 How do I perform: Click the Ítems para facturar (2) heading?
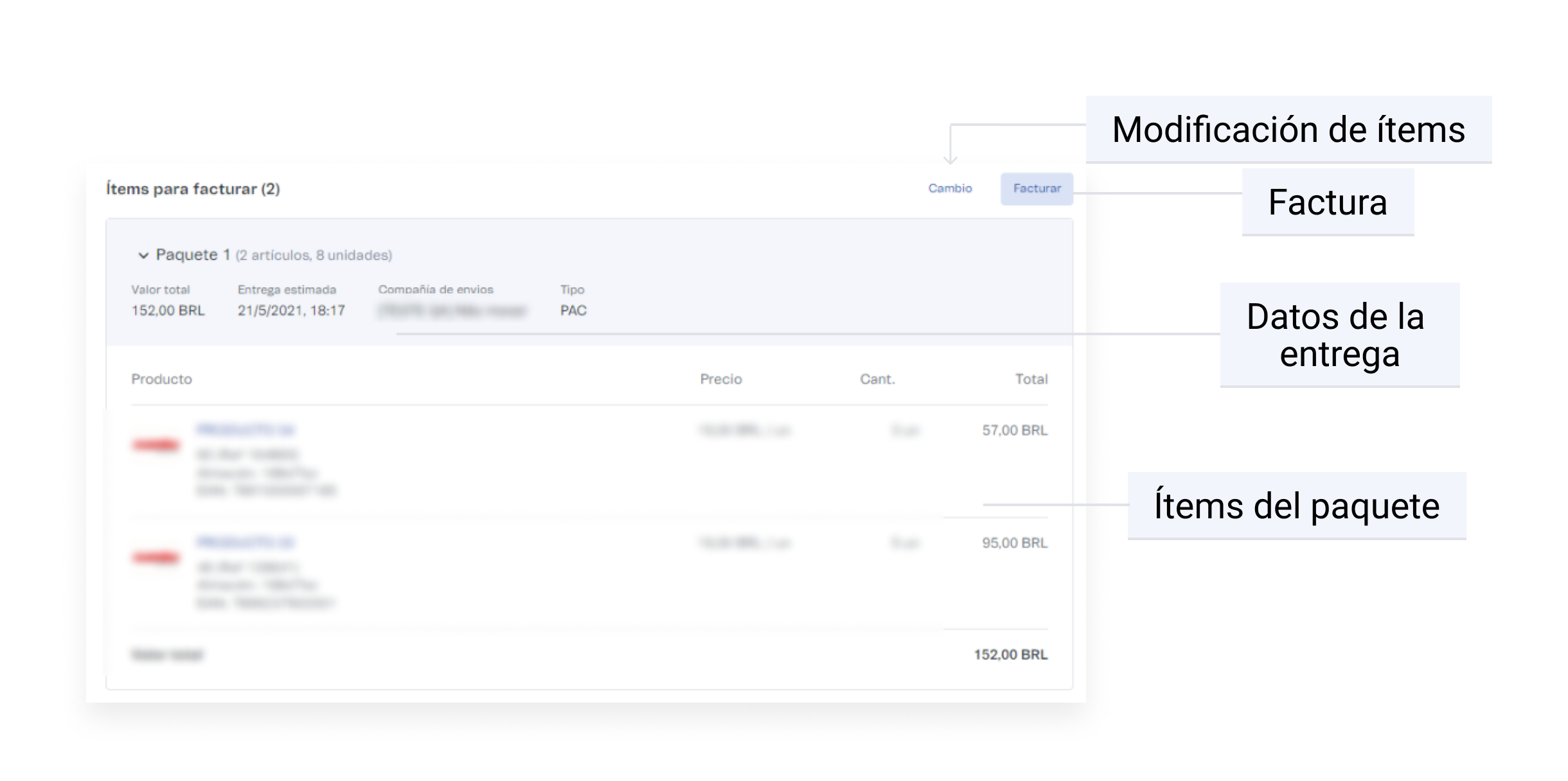coord(193,189)
